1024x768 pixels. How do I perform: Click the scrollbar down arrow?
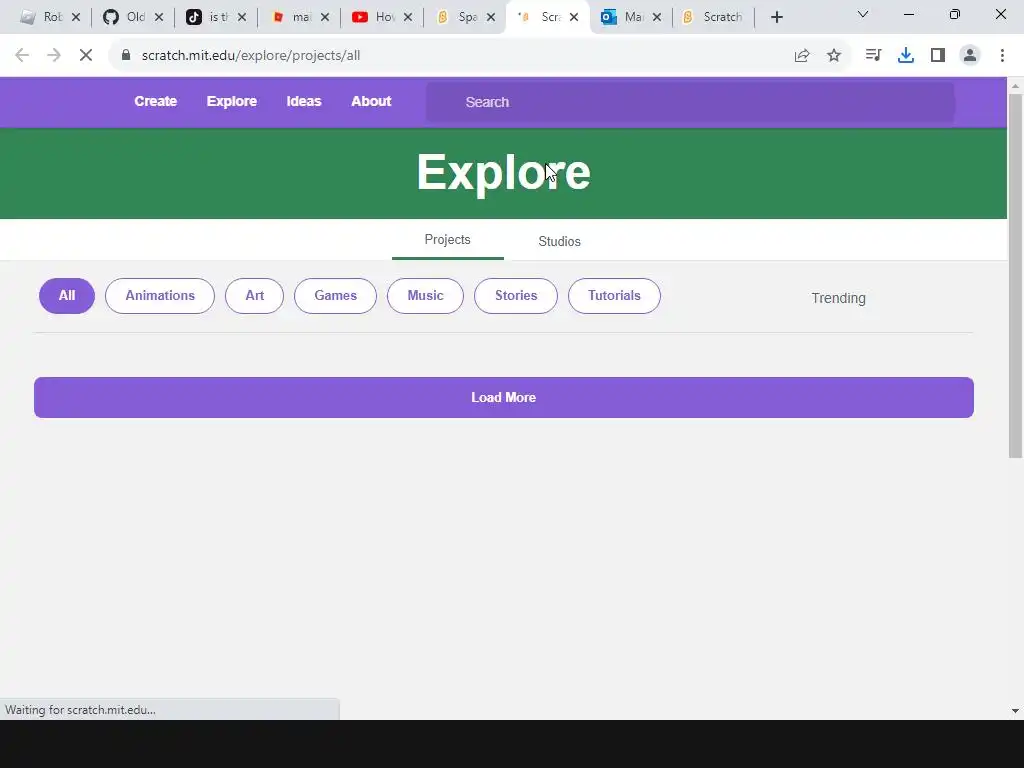pos(1015,711)
